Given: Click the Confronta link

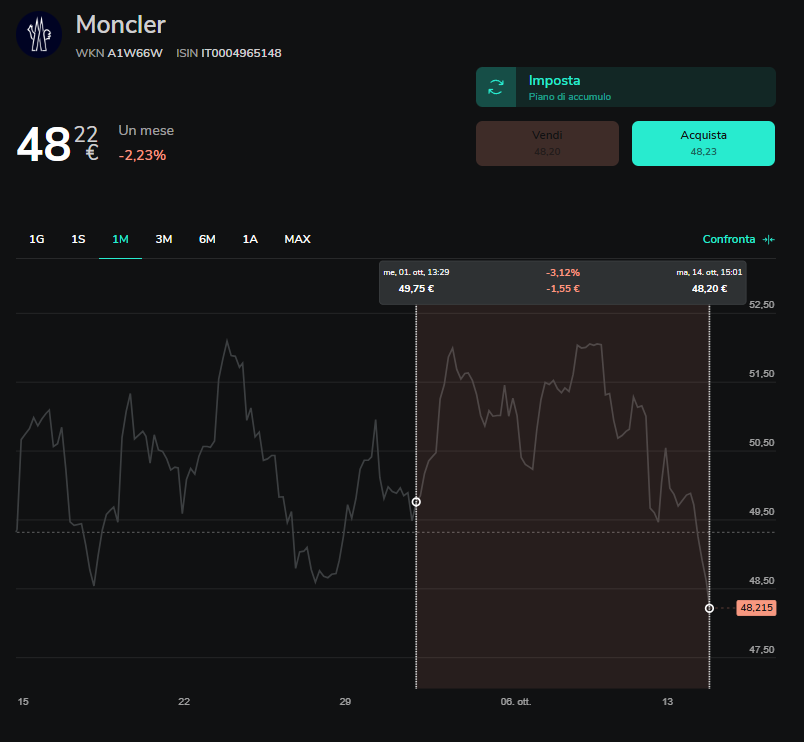Looking at the screenshot, I should [x=729, y=239].
